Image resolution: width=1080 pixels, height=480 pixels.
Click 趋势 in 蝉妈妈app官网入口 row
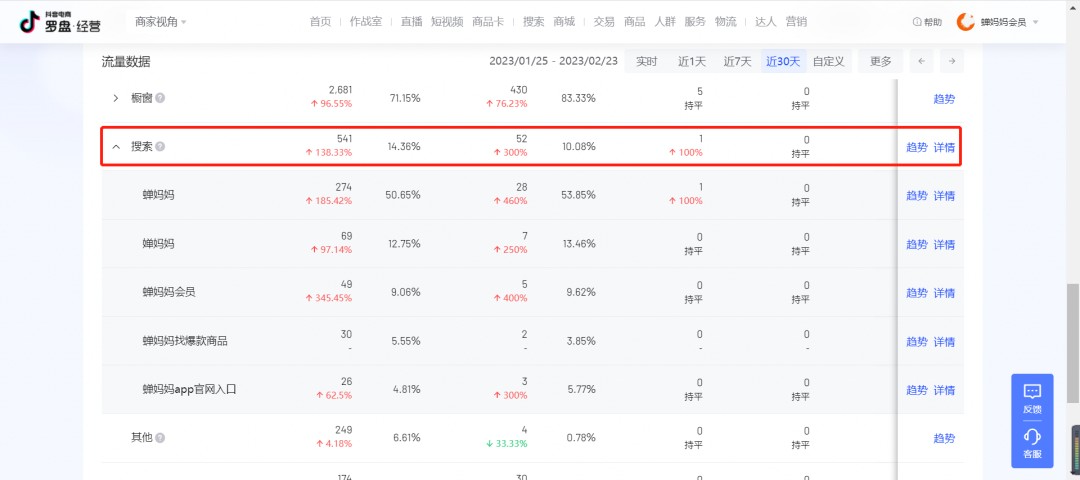click(x=917, y=390)
